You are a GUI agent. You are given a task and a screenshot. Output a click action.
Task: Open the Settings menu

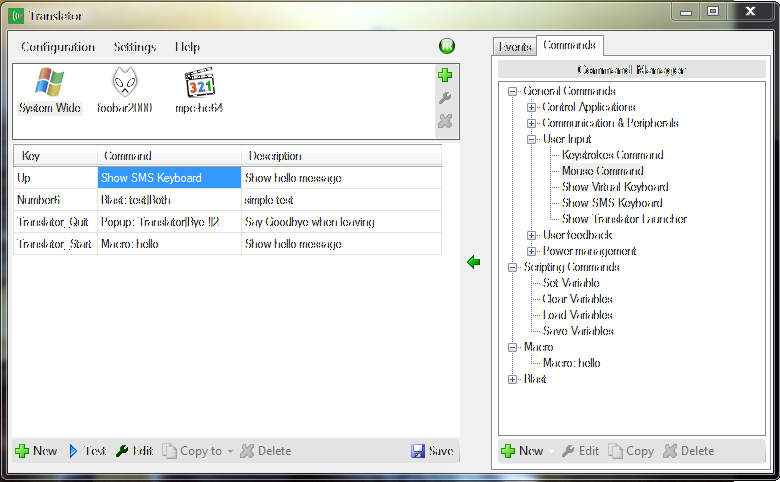pyautogui.click(x=135, y=47)
